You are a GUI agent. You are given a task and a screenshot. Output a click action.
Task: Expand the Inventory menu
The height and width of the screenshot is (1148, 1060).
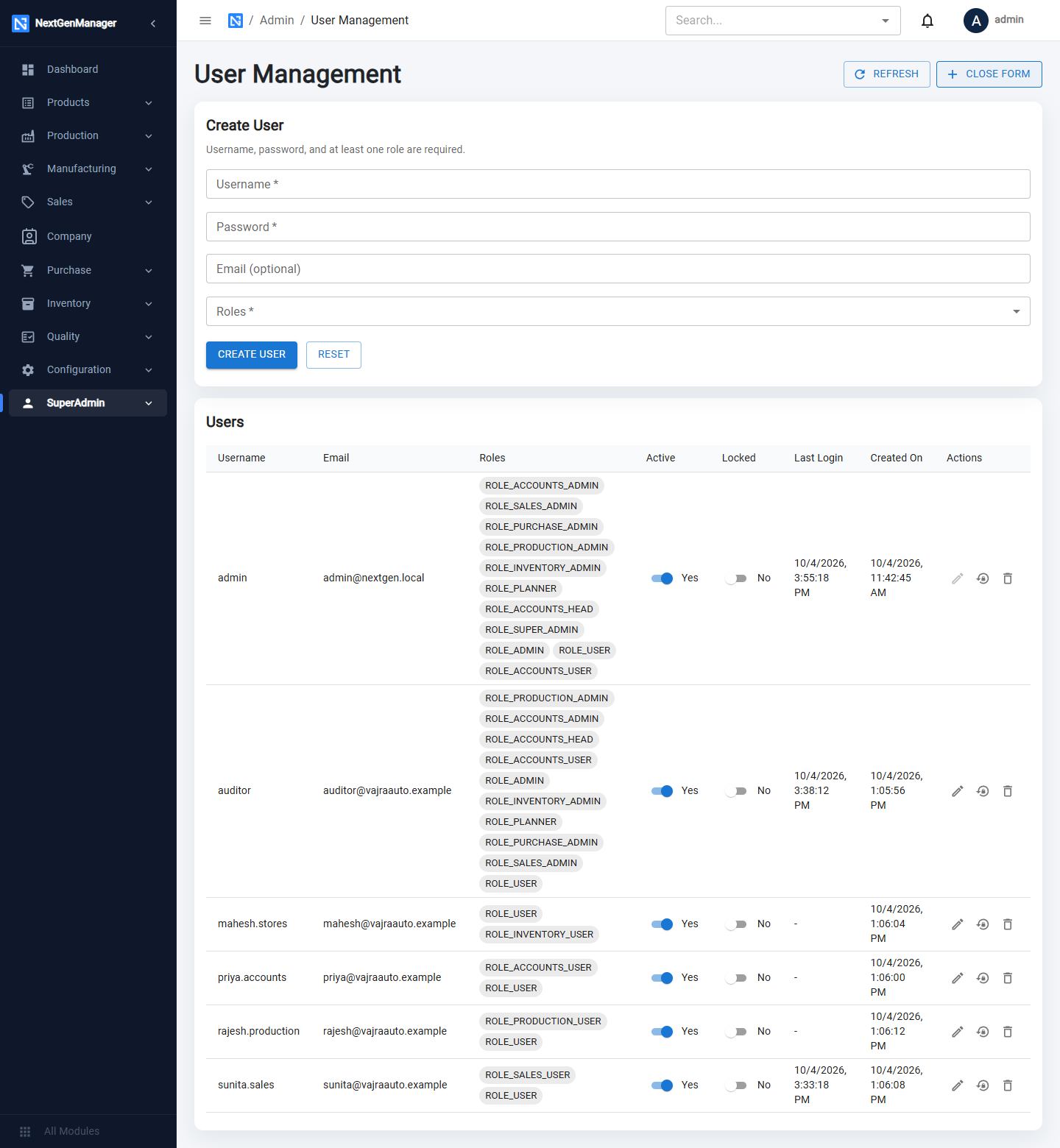coord(88,303)
